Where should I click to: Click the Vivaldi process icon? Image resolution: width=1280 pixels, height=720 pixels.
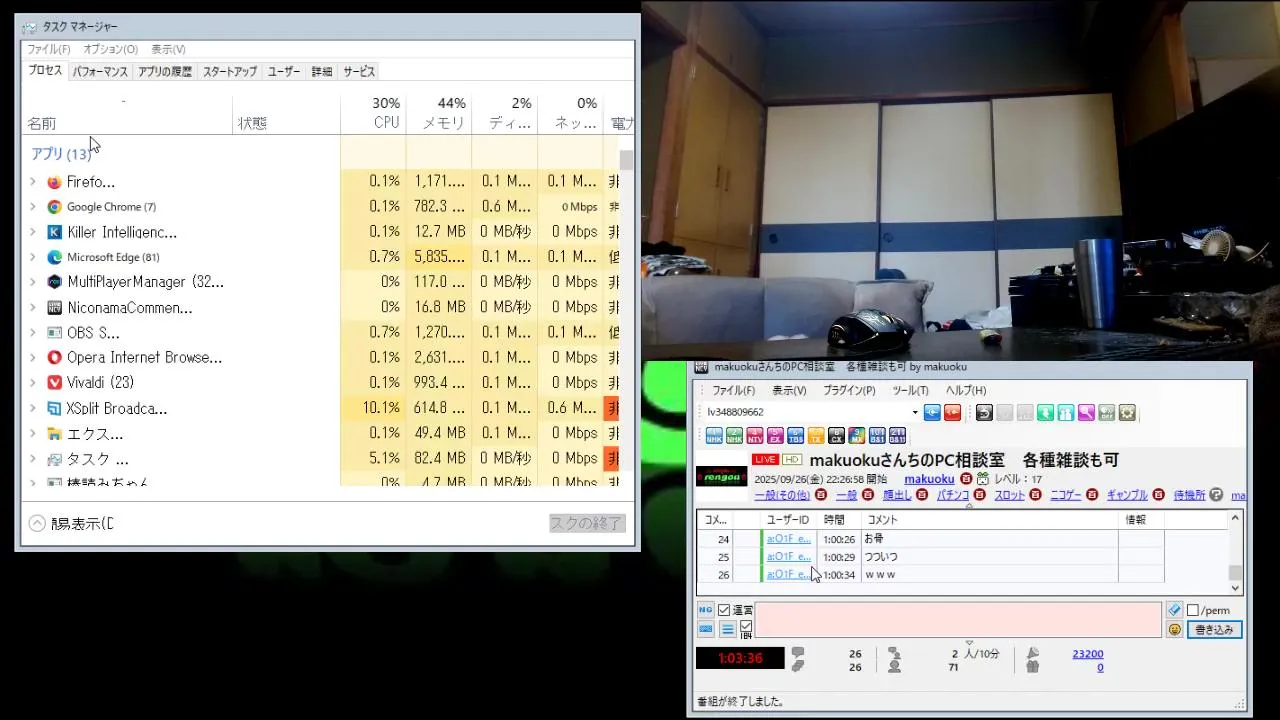[54, 382]
